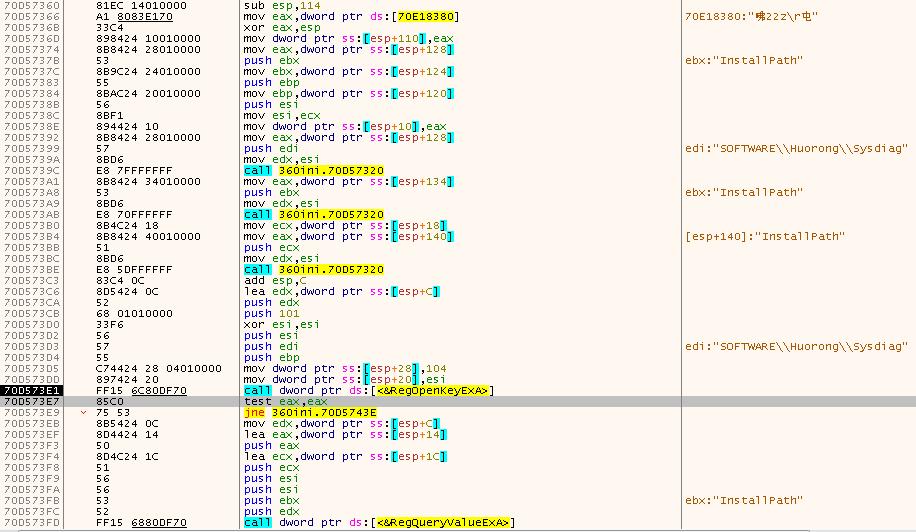Click the call RegQueryValueExA instruction
This screenshot has height=532, width=916.
(378, 522)
